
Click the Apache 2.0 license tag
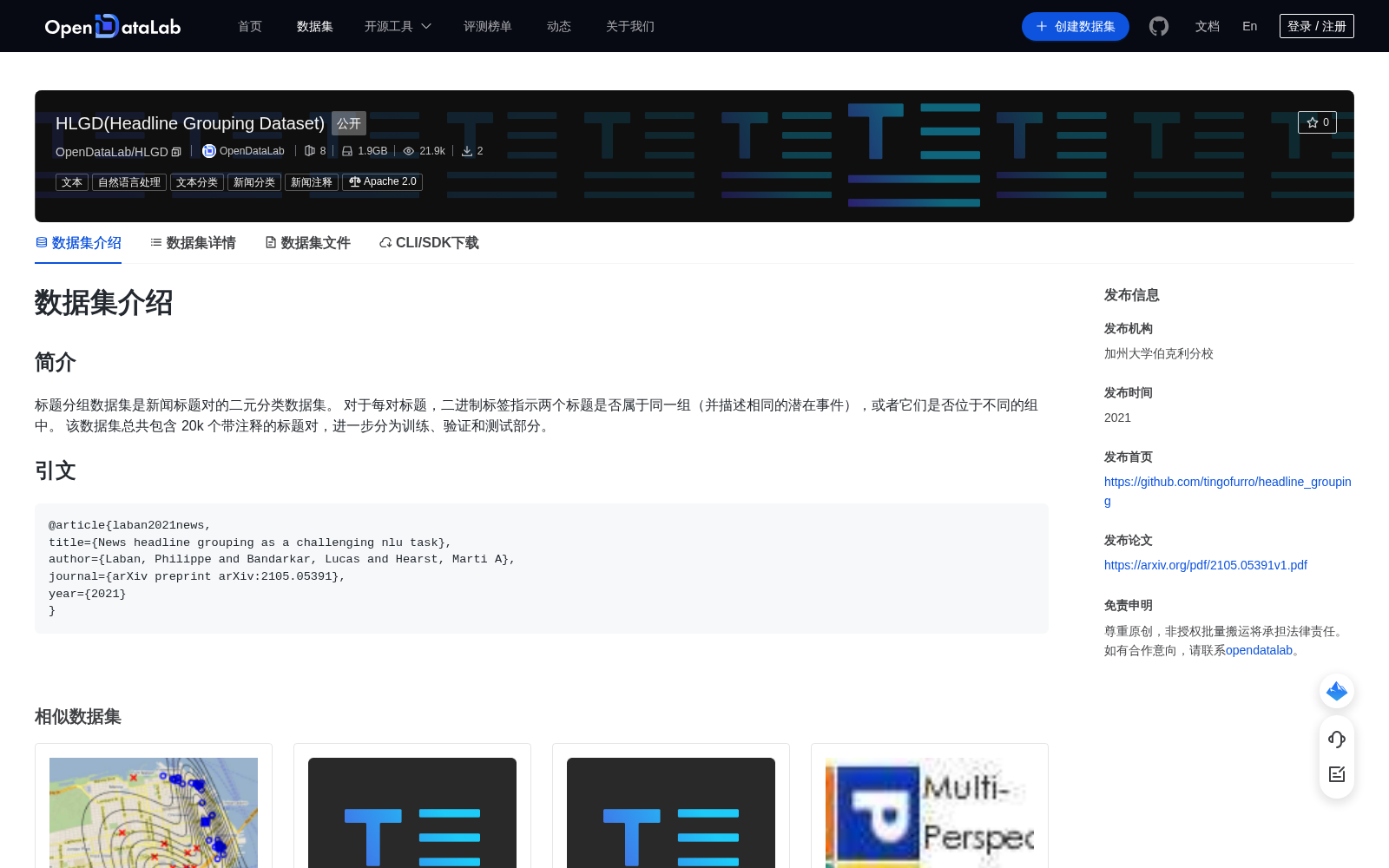[382, 182]
